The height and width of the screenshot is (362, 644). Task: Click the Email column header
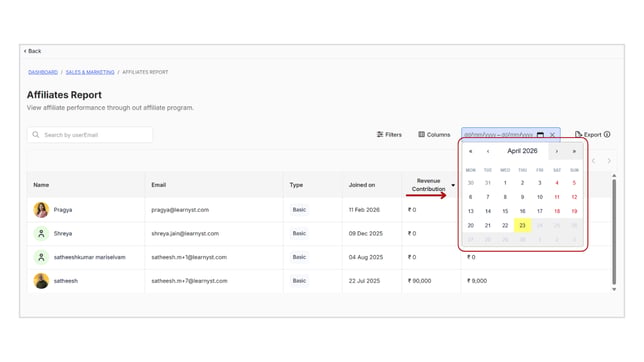tap(159, 185)
